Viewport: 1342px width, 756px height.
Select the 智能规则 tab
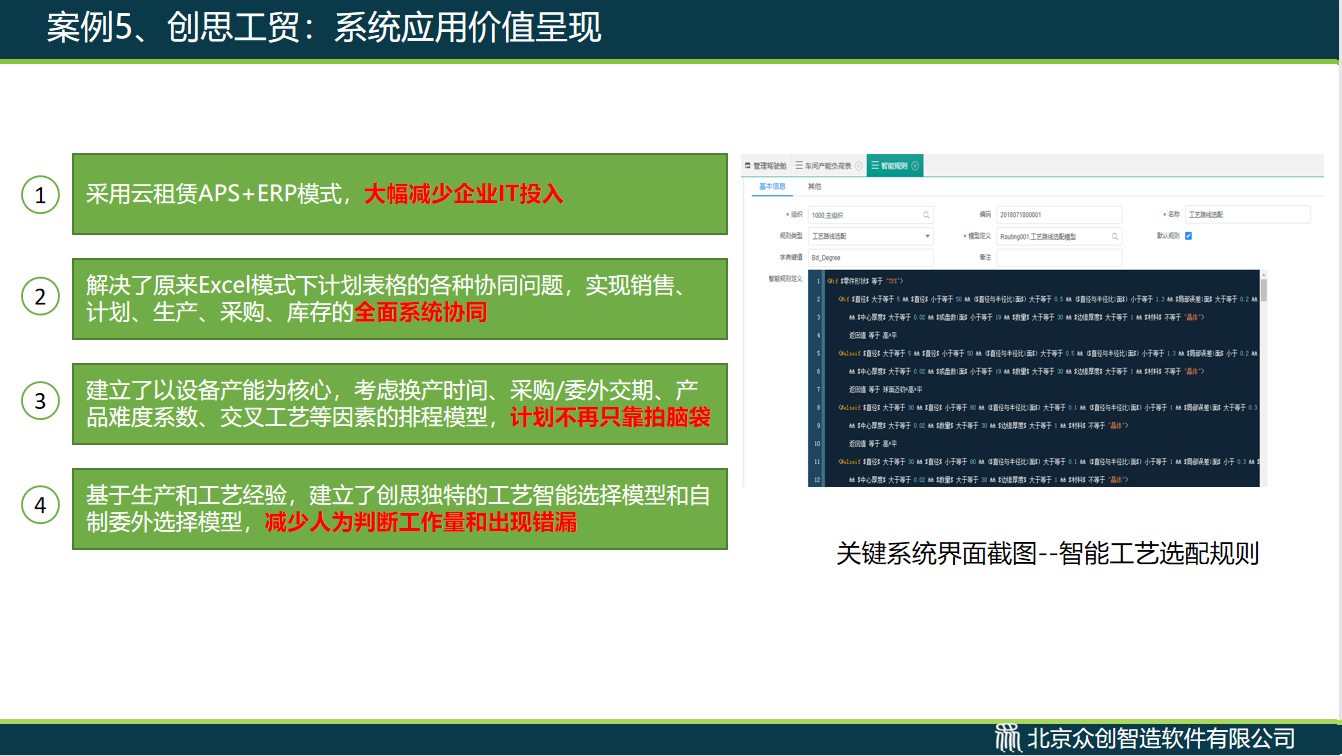pyautogui.click(x=895, y=166)
